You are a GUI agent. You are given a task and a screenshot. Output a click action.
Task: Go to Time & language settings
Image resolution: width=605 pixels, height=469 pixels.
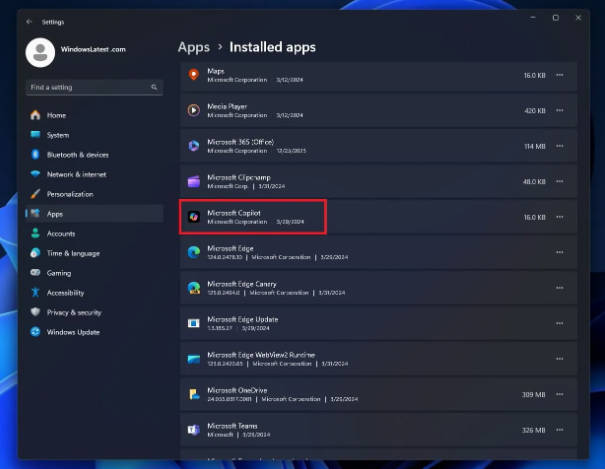coord(95,253)
